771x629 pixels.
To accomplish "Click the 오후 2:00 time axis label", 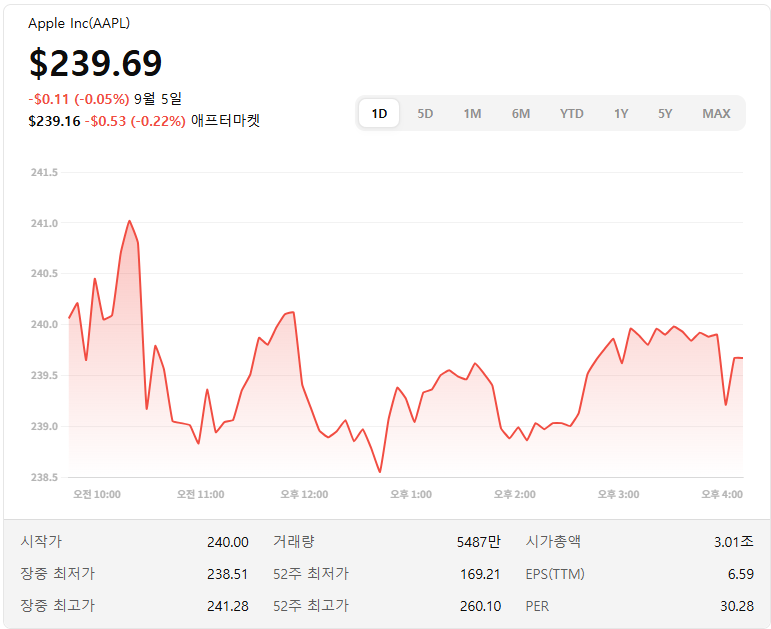I will [515, 494].
